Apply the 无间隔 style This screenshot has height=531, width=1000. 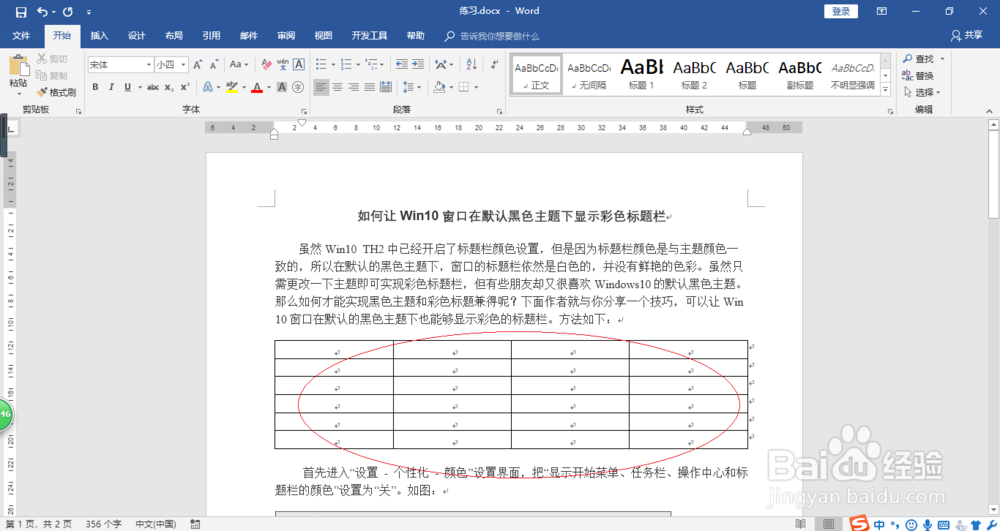coord(589,75)
